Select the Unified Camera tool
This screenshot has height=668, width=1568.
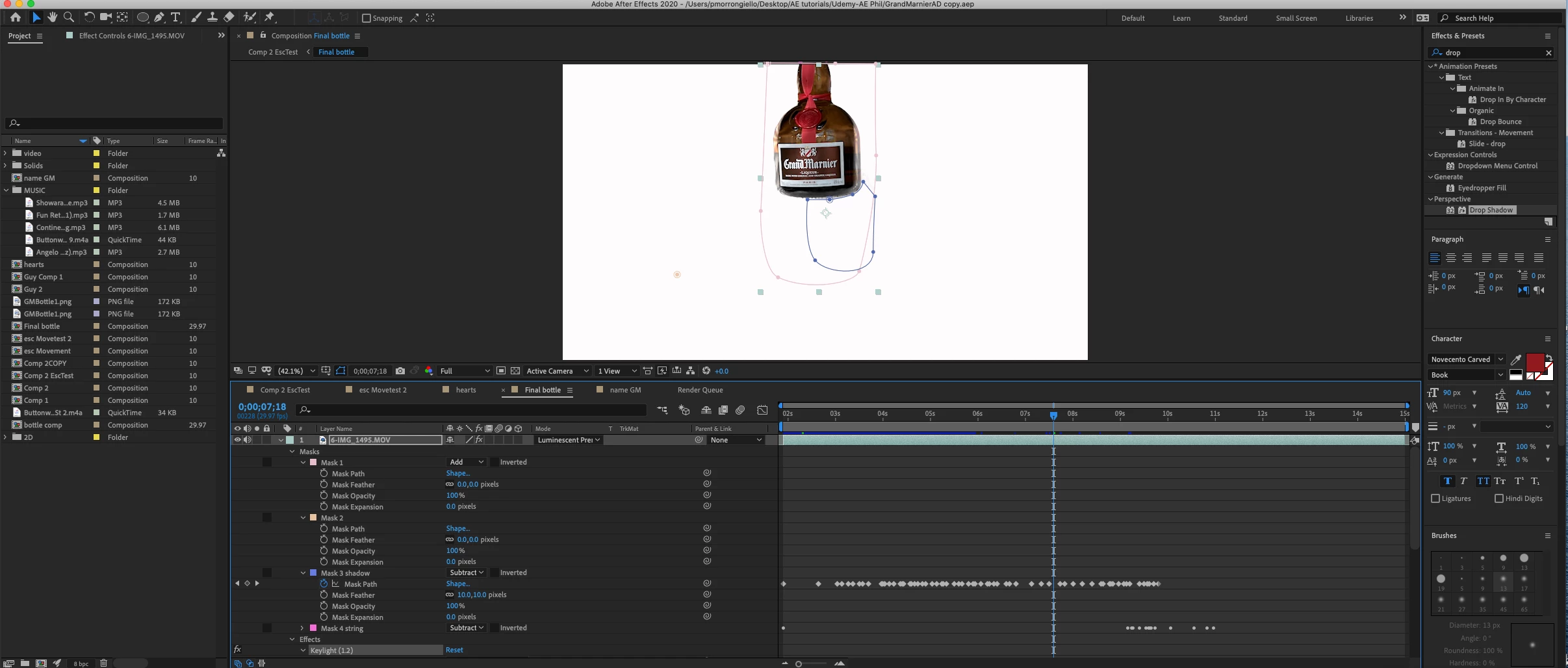point(105,18)
